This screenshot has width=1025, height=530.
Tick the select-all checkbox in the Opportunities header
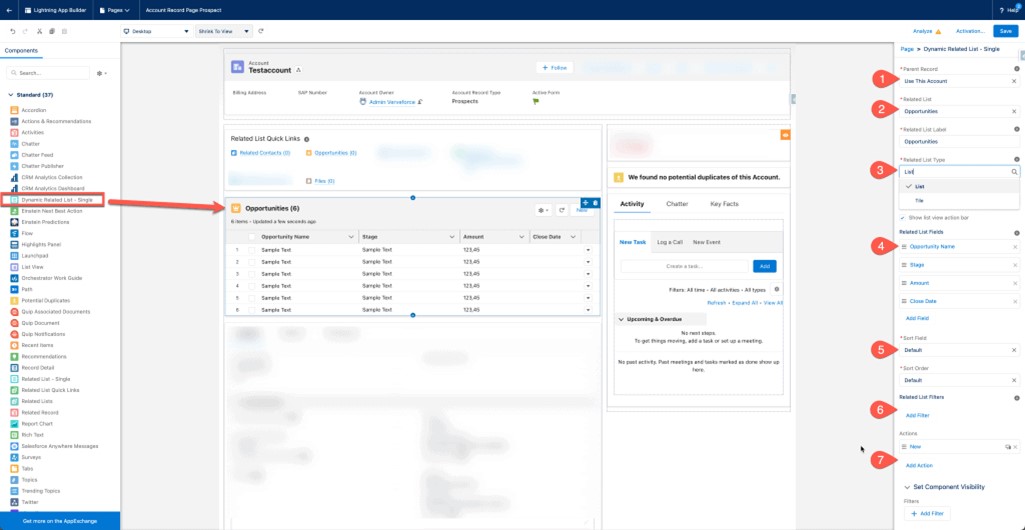pos(252,237)
